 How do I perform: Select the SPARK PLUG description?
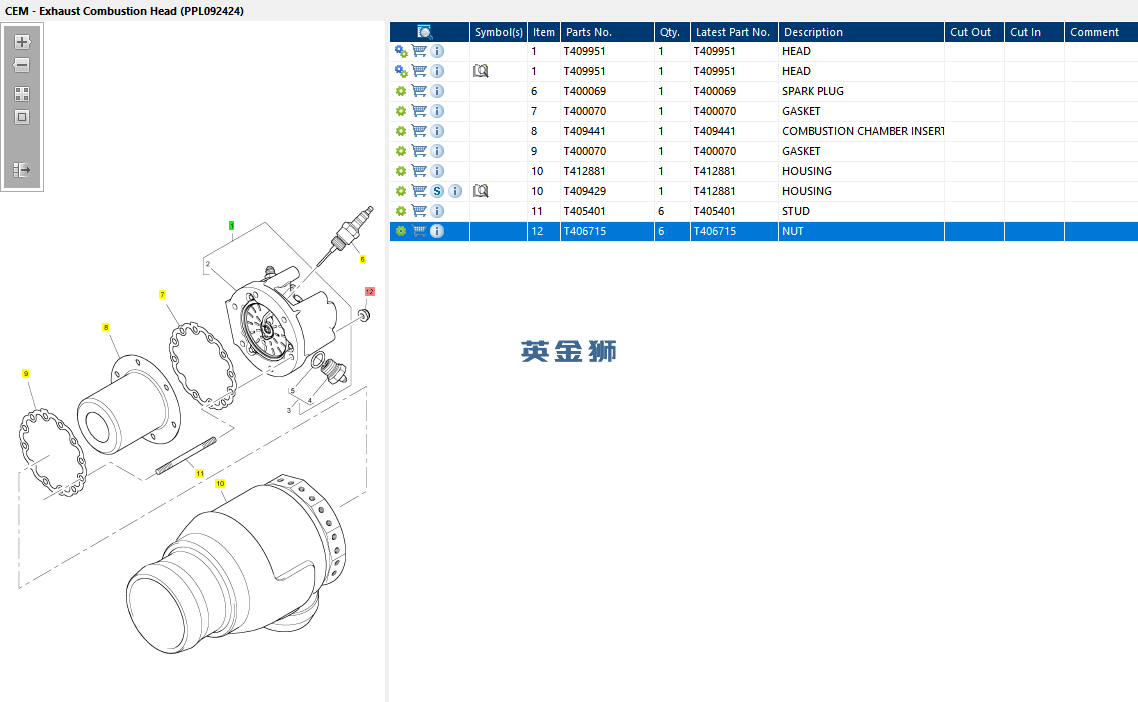click(813, 91)
